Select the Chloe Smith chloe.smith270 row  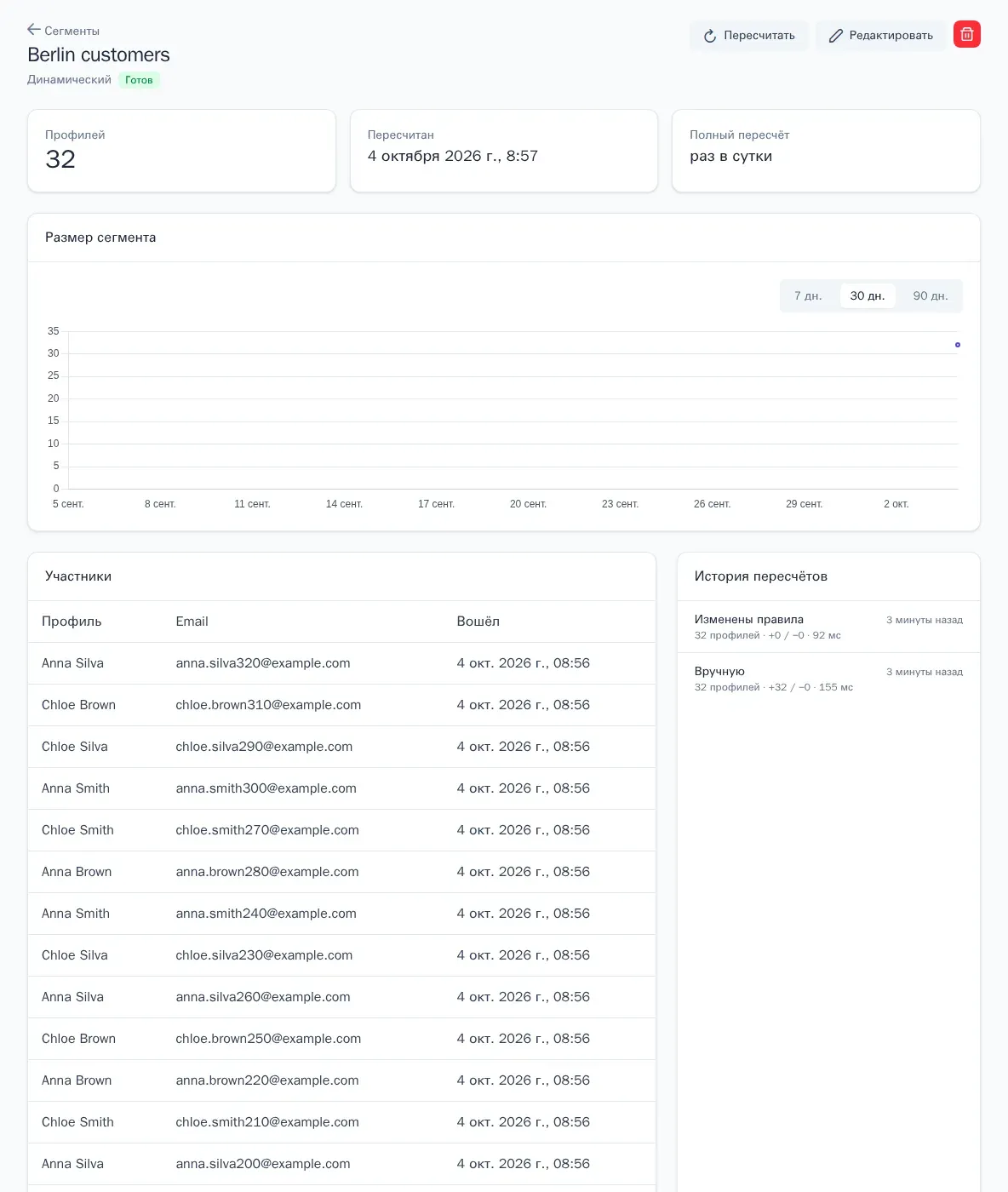click(x=341, y=830)
